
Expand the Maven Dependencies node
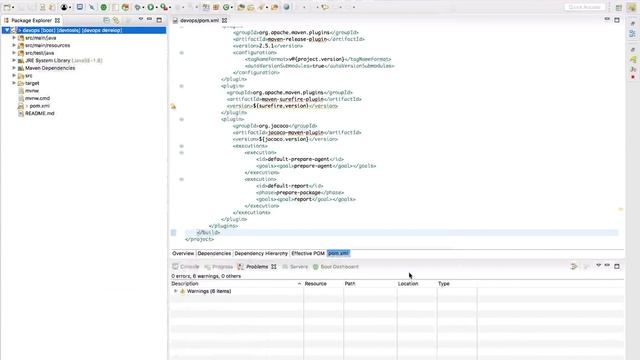pyautogui.click(x=14, y=68)
